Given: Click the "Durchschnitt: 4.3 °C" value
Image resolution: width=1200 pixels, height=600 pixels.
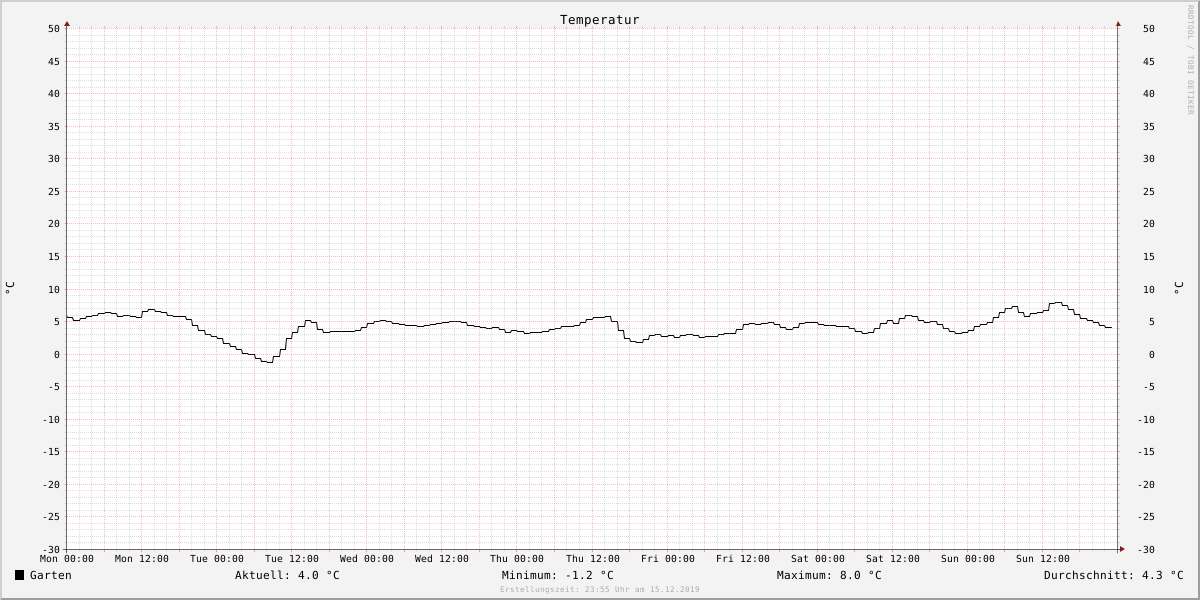Looking at the screenshot, I should (x=1113, y=575).
